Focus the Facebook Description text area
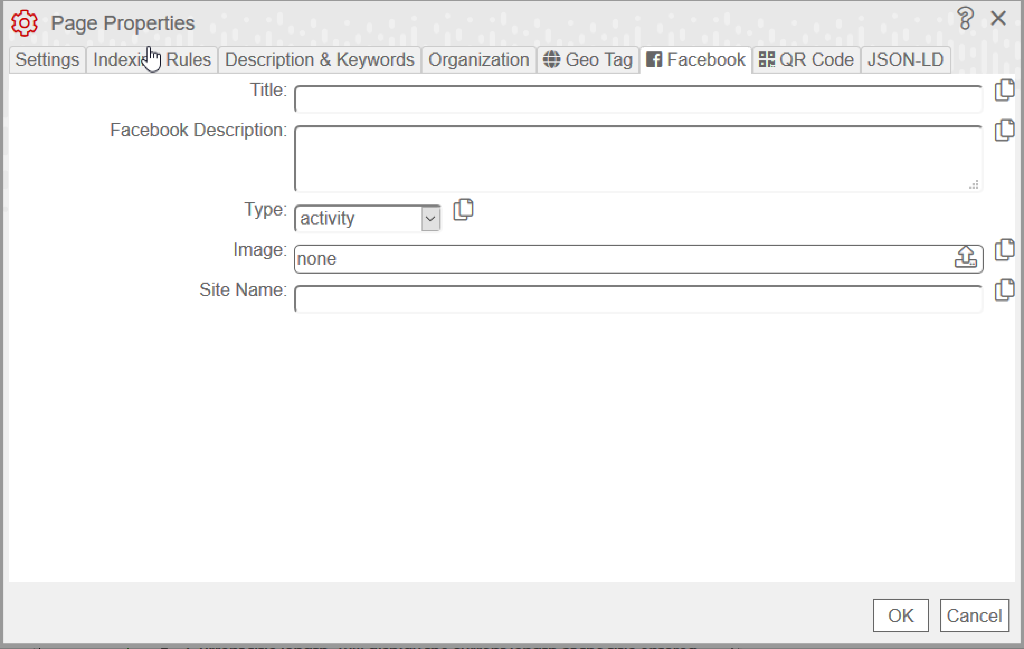 [639, 159]
